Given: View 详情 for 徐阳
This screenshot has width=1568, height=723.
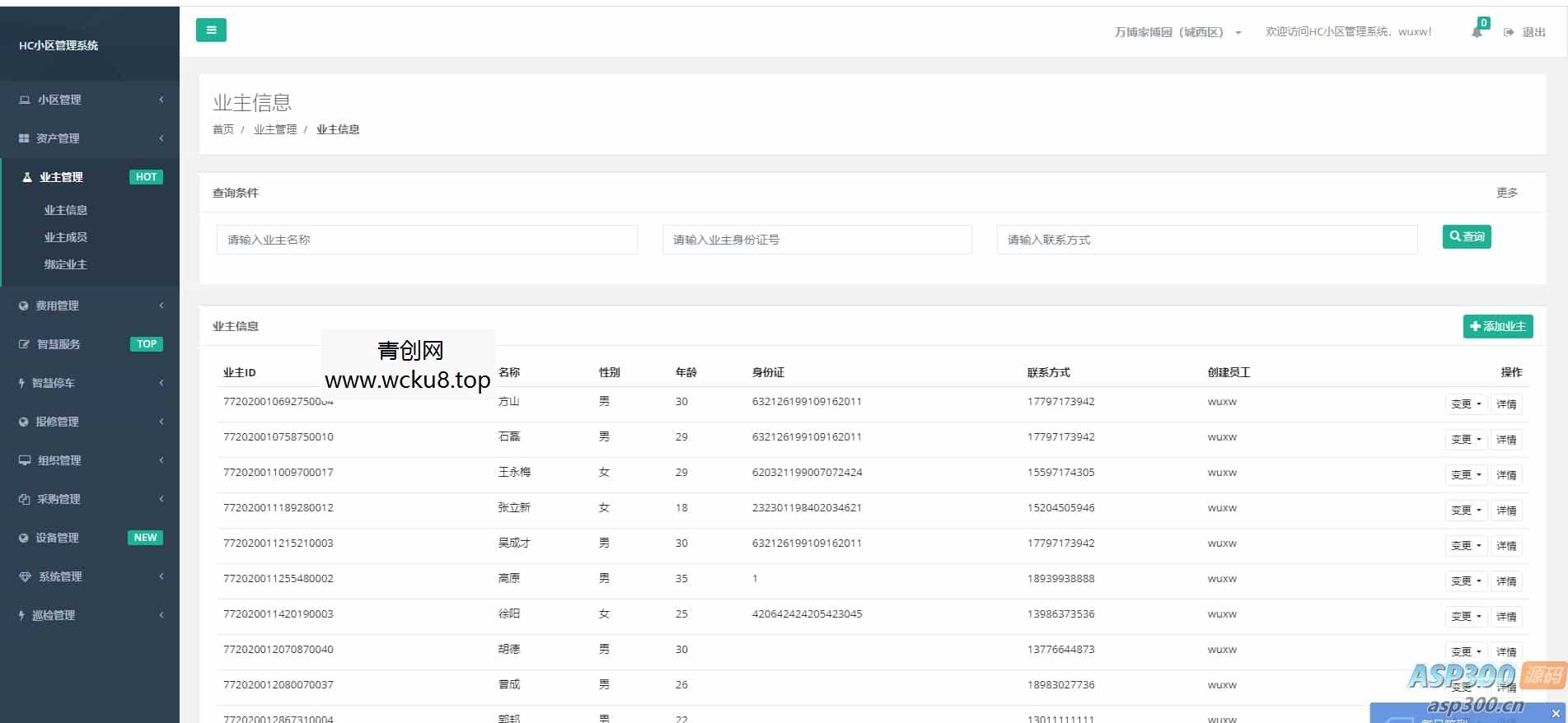Looking at the screenshot, I should coord(1506,617).
